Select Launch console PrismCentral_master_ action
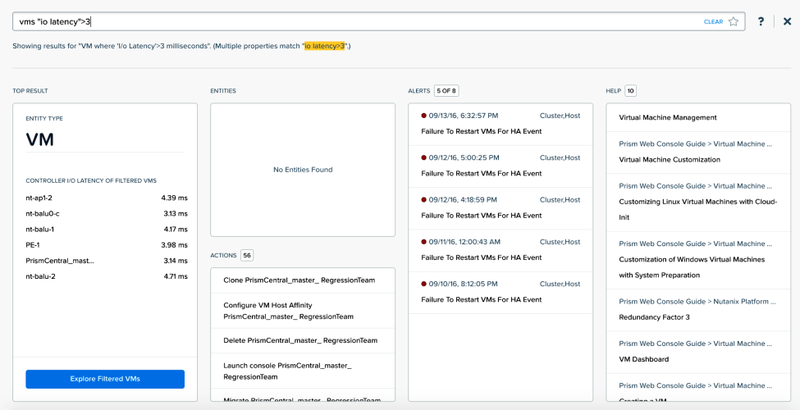The width and height of the screenshot is (800, 410). pos(303,371)
